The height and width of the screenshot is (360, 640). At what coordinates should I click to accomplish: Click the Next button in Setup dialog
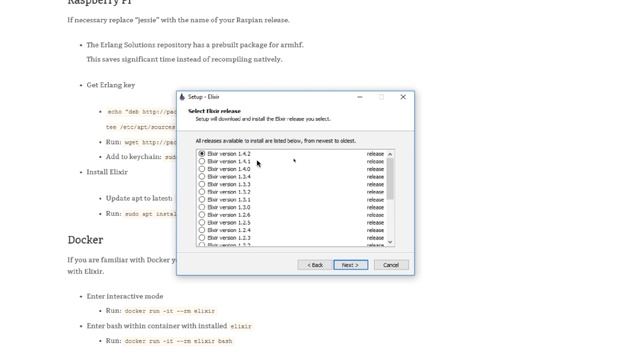point(350,265)
